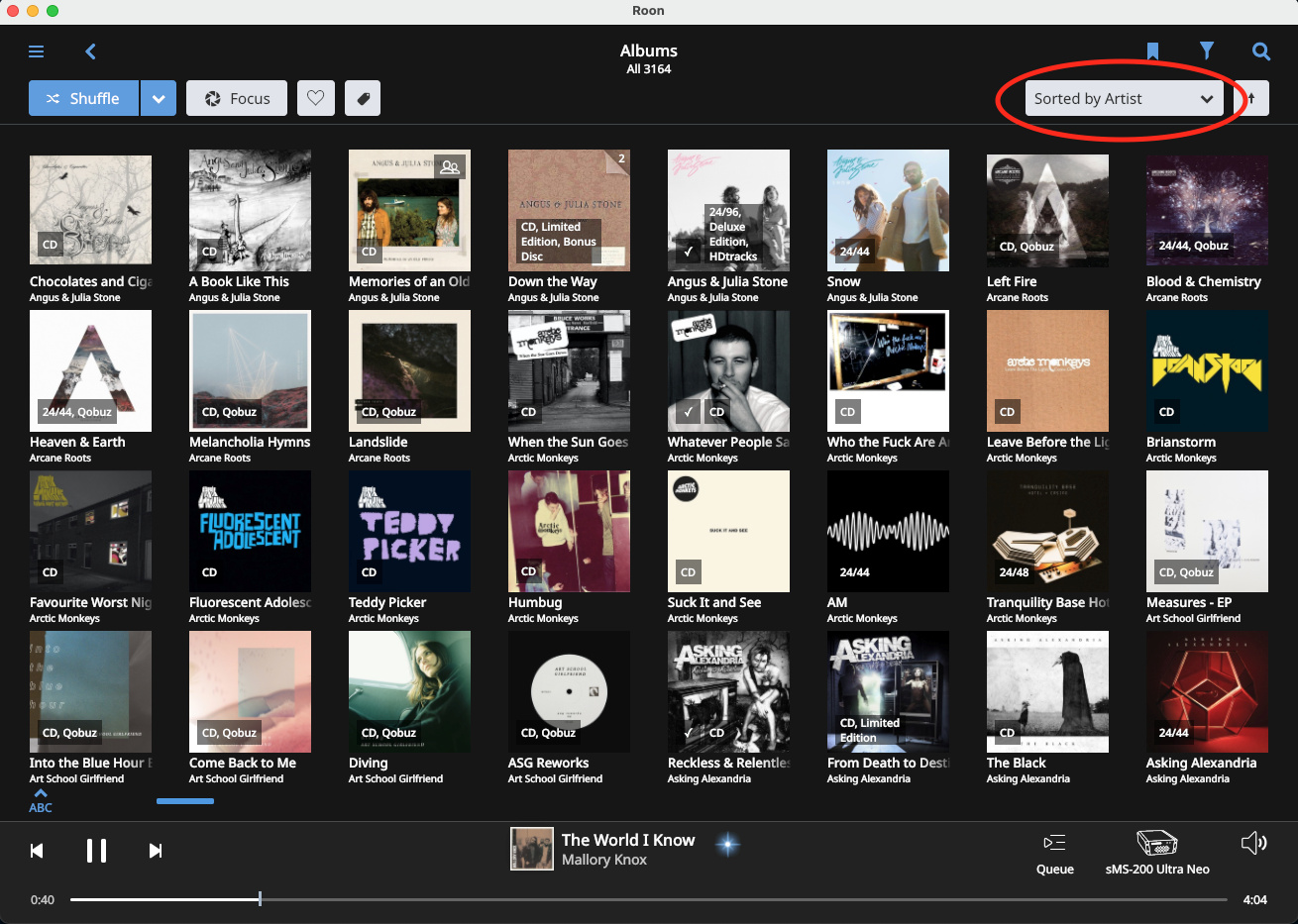Open Into the Blue Hour album

[90, 691]
